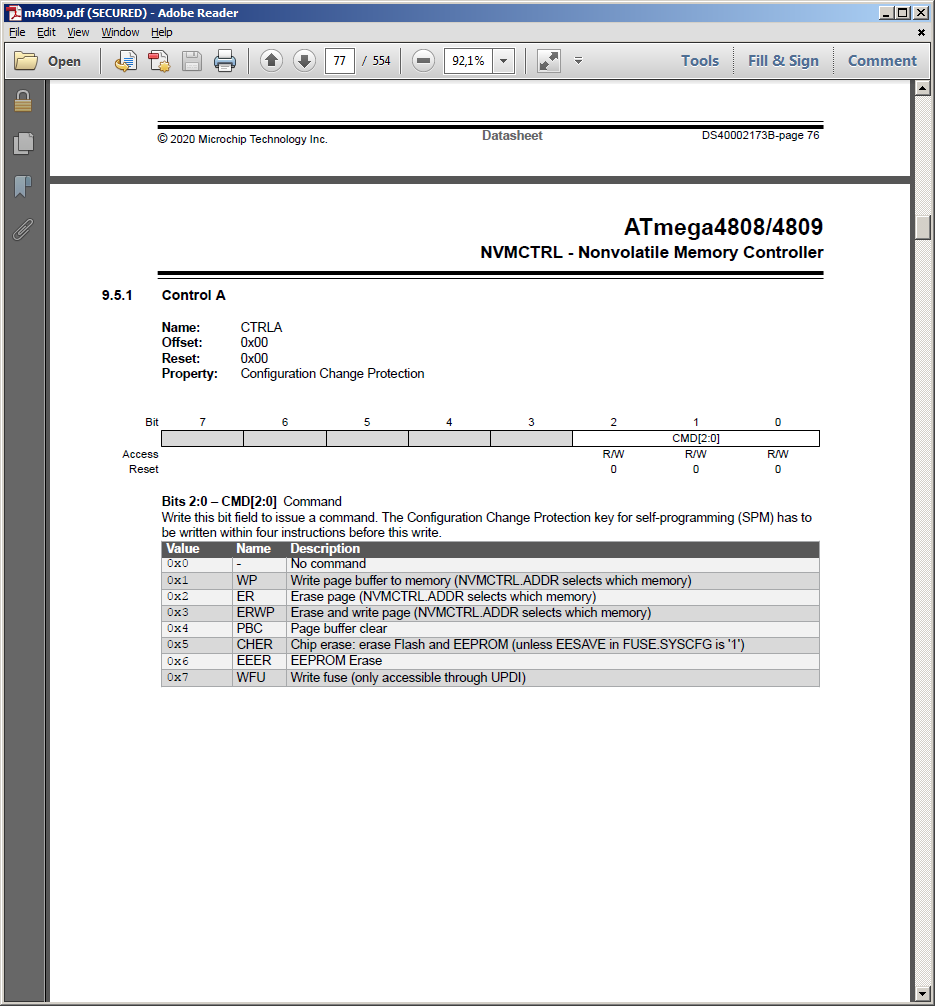Click the Open text label in toolbar
Viewport: 935px width, 1006px height.
pos(64,62)
